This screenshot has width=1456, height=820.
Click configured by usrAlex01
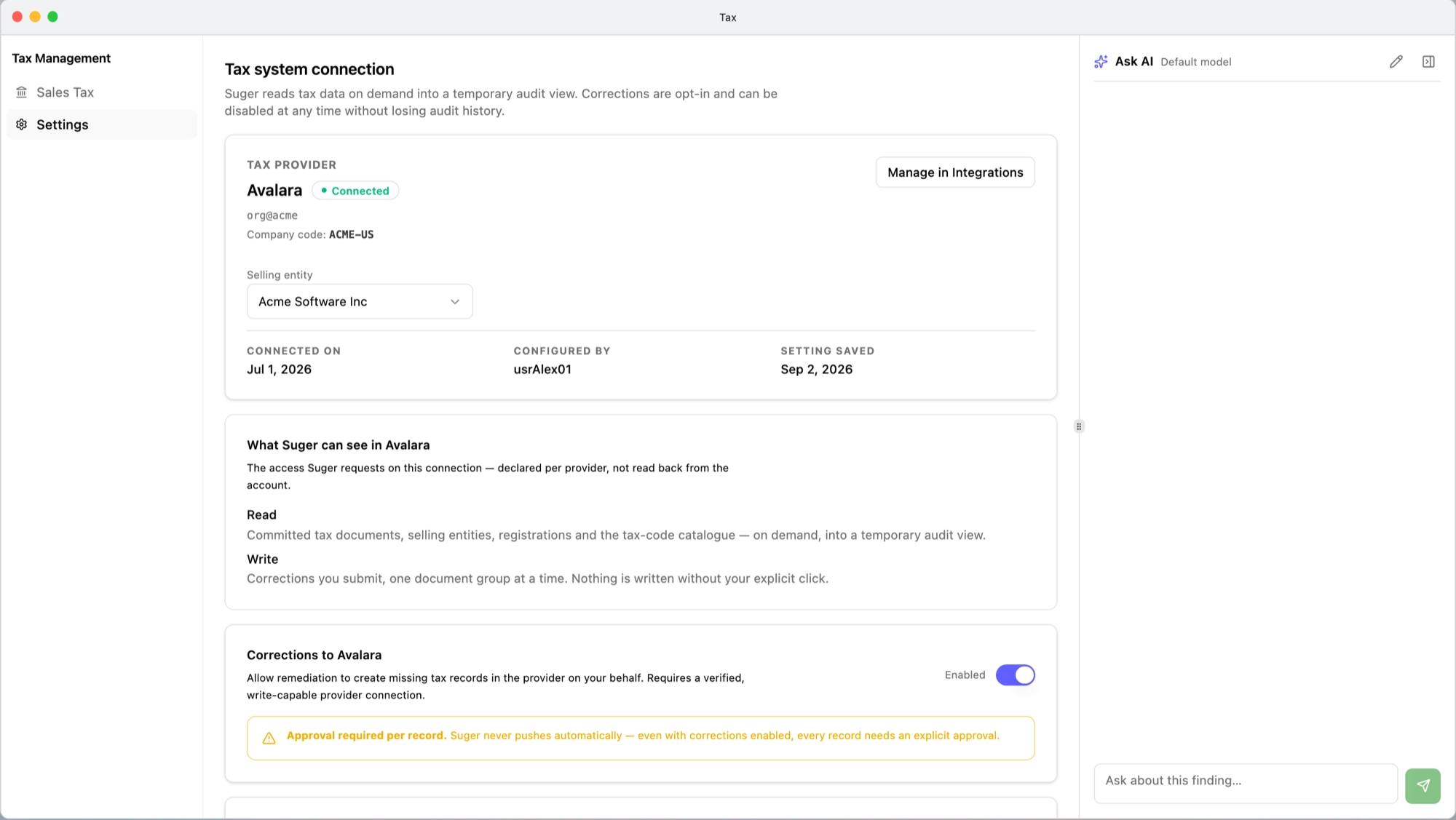[x=542, y=369]
